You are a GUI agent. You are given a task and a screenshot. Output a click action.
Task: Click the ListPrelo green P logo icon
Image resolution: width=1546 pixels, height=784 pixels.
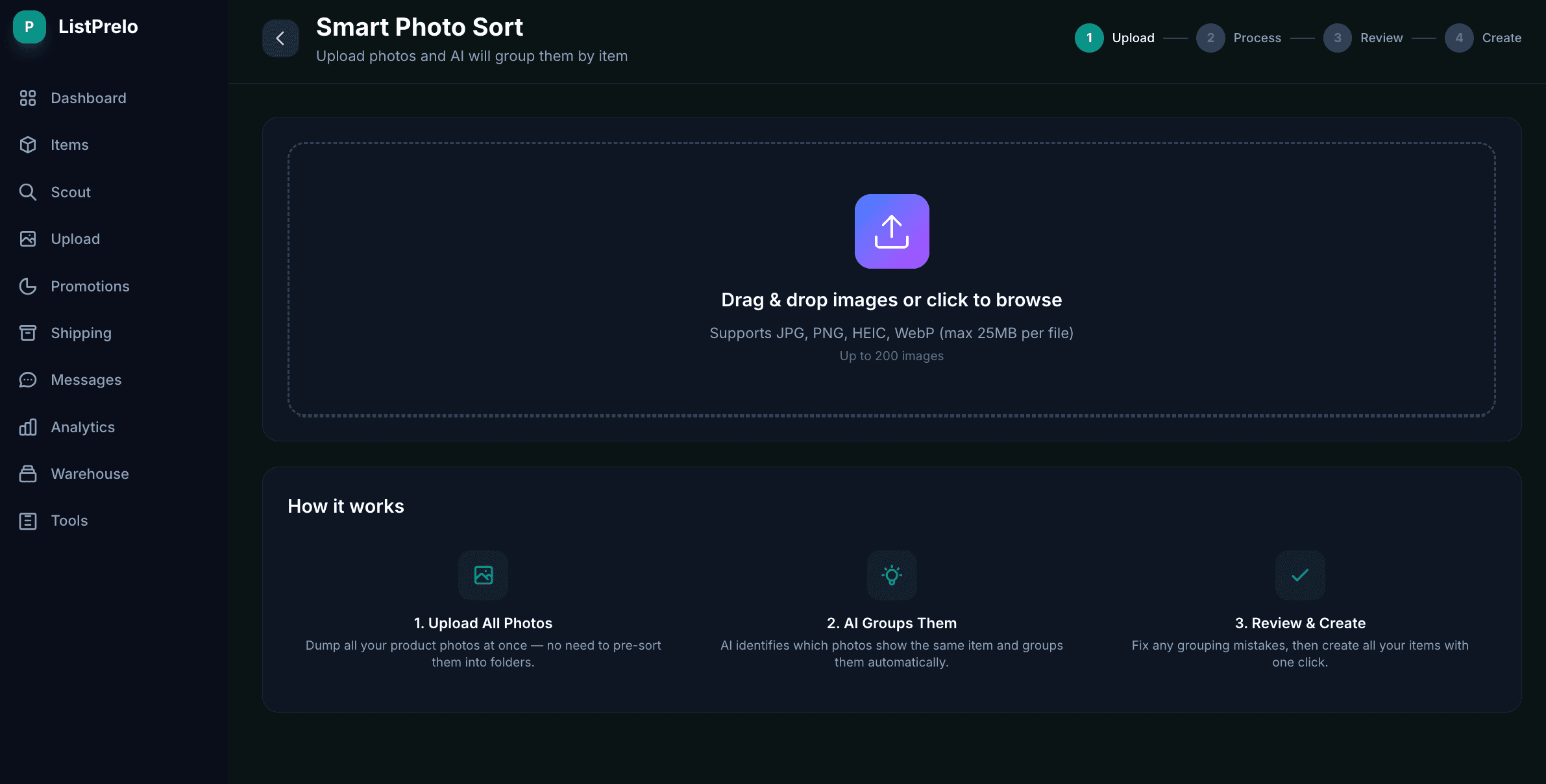pyautogui.click(x=29, y=27)
